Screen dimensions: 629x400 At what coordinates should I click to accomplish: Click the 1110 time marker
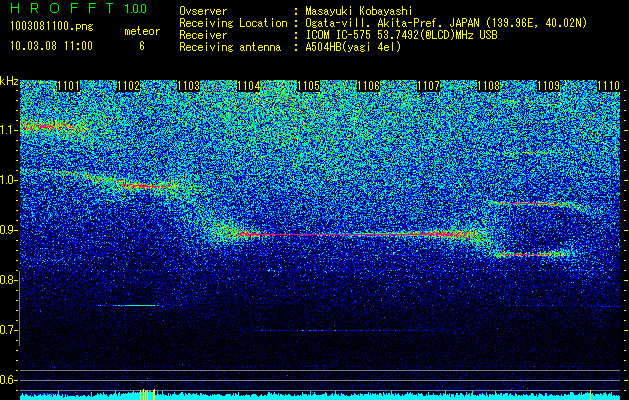pyautogui.click(x=609, y=86)
